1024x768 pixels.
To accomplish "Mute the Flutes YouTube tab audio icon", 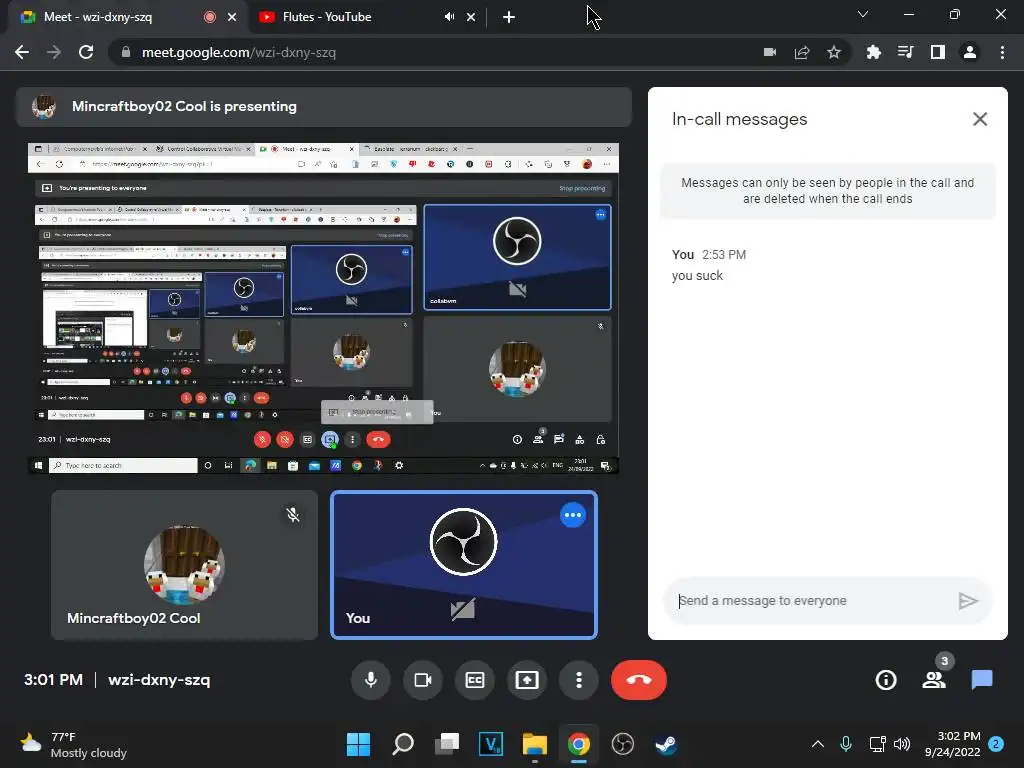I will pos(449,17).
